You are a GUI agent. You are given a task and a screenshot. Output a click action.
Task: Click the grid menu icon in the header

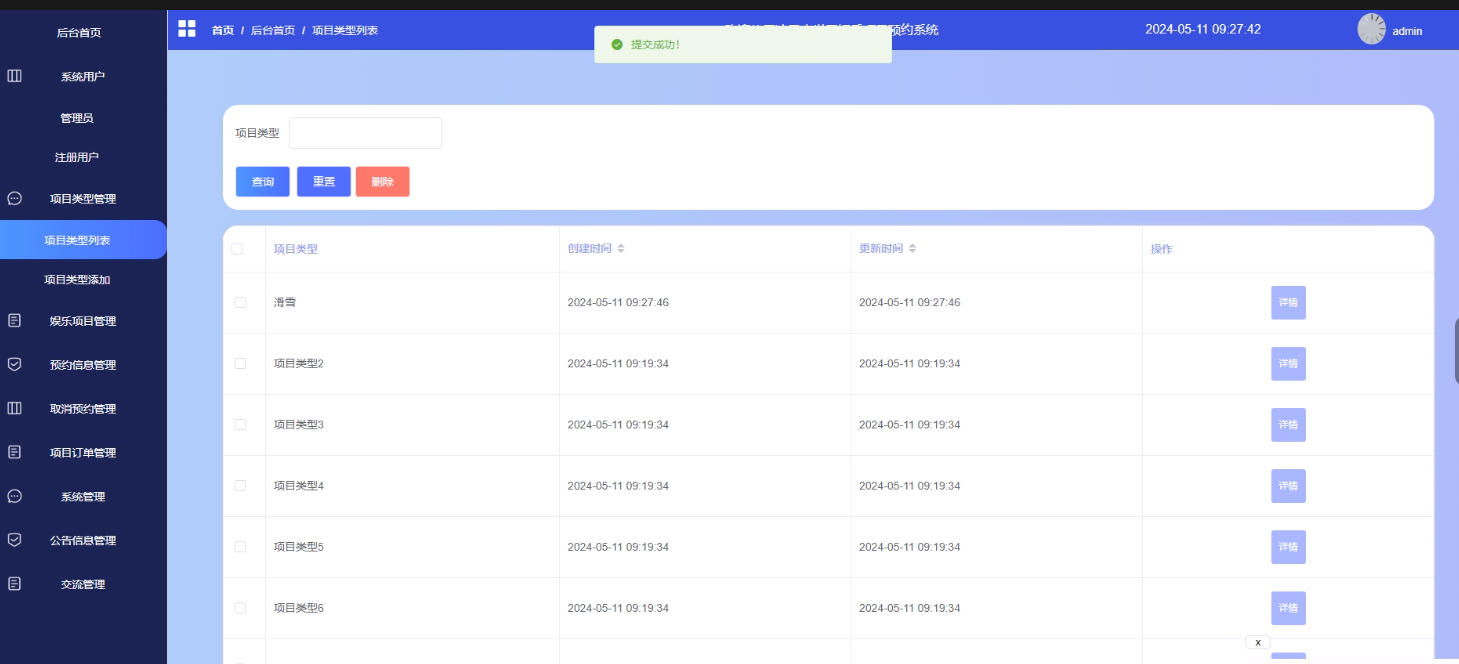pyautogui.click(x=187, y=28)
